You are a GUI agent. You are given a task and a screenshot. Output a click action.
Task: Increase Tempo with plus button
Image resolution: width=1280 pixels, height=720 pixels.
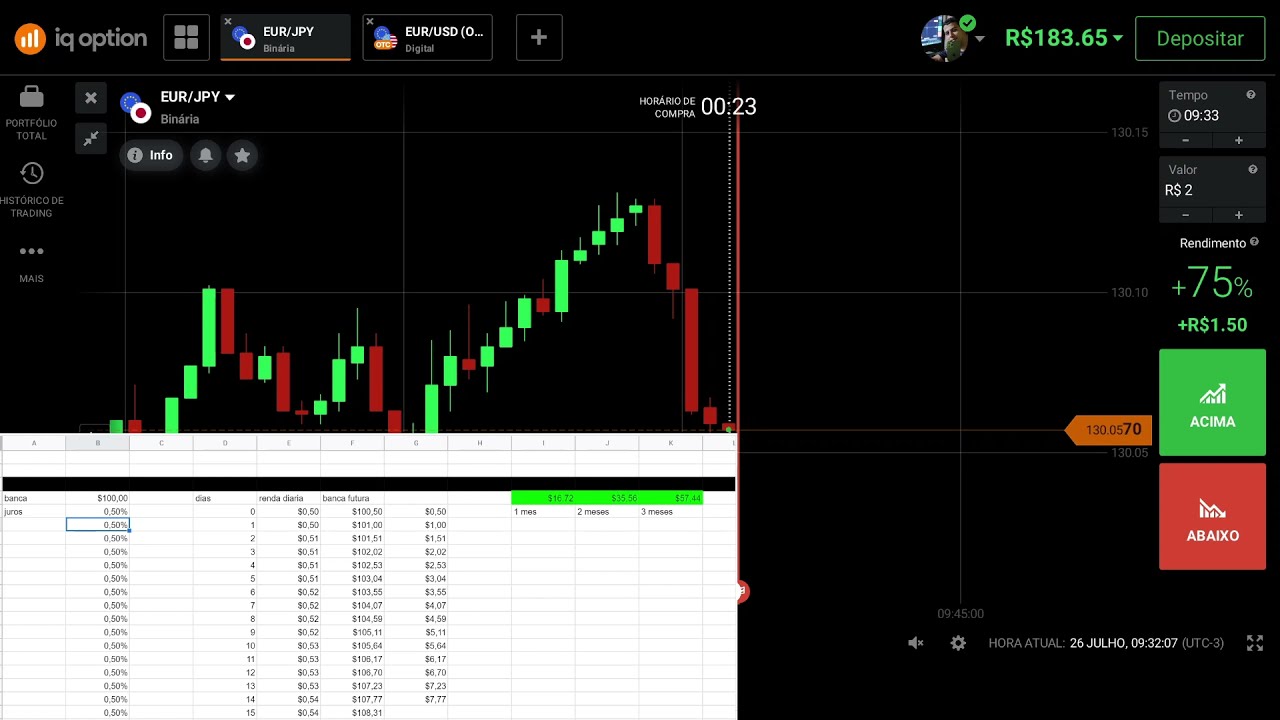pos(1238,140)
